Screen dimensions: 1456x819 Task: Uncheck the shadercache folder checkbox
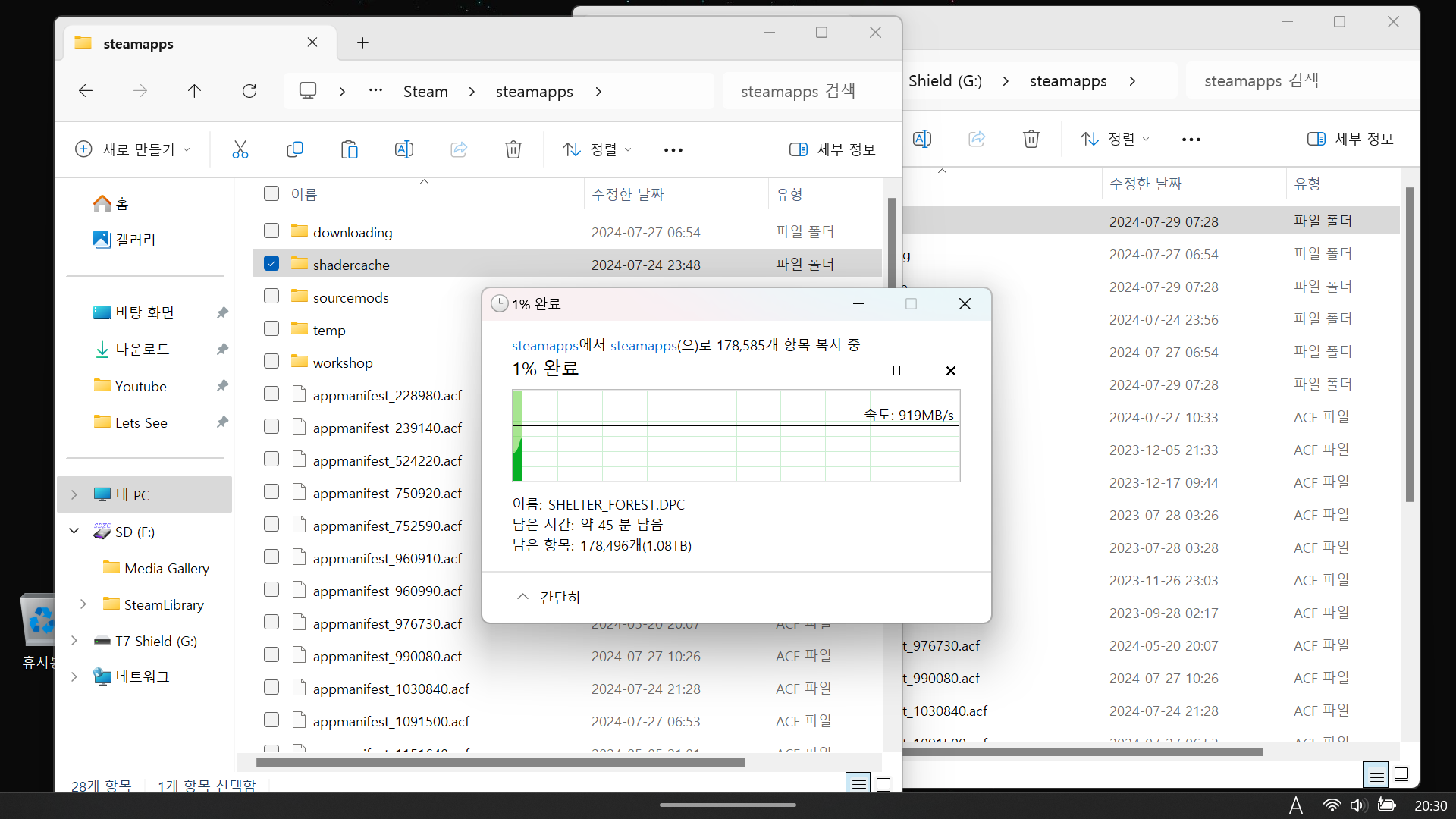[x=271, y=263]
